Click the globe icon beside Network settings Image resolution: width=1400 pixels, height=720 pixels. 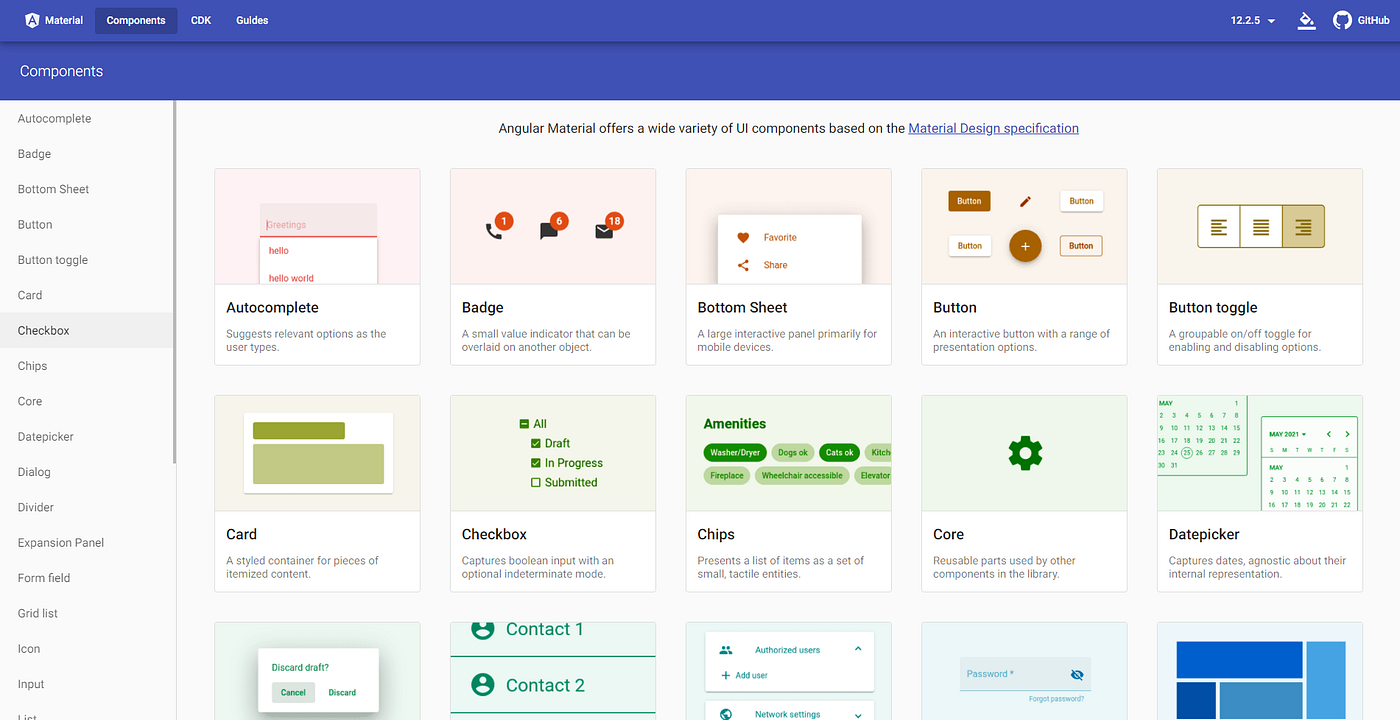coord(726,714)
